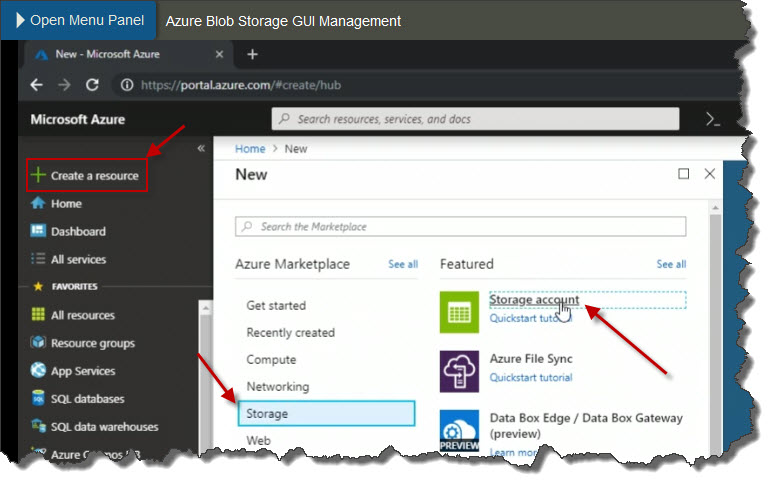Open App Services in the sidebar
This screenshot has height=489, width=777.
click(x=83, y=371)
